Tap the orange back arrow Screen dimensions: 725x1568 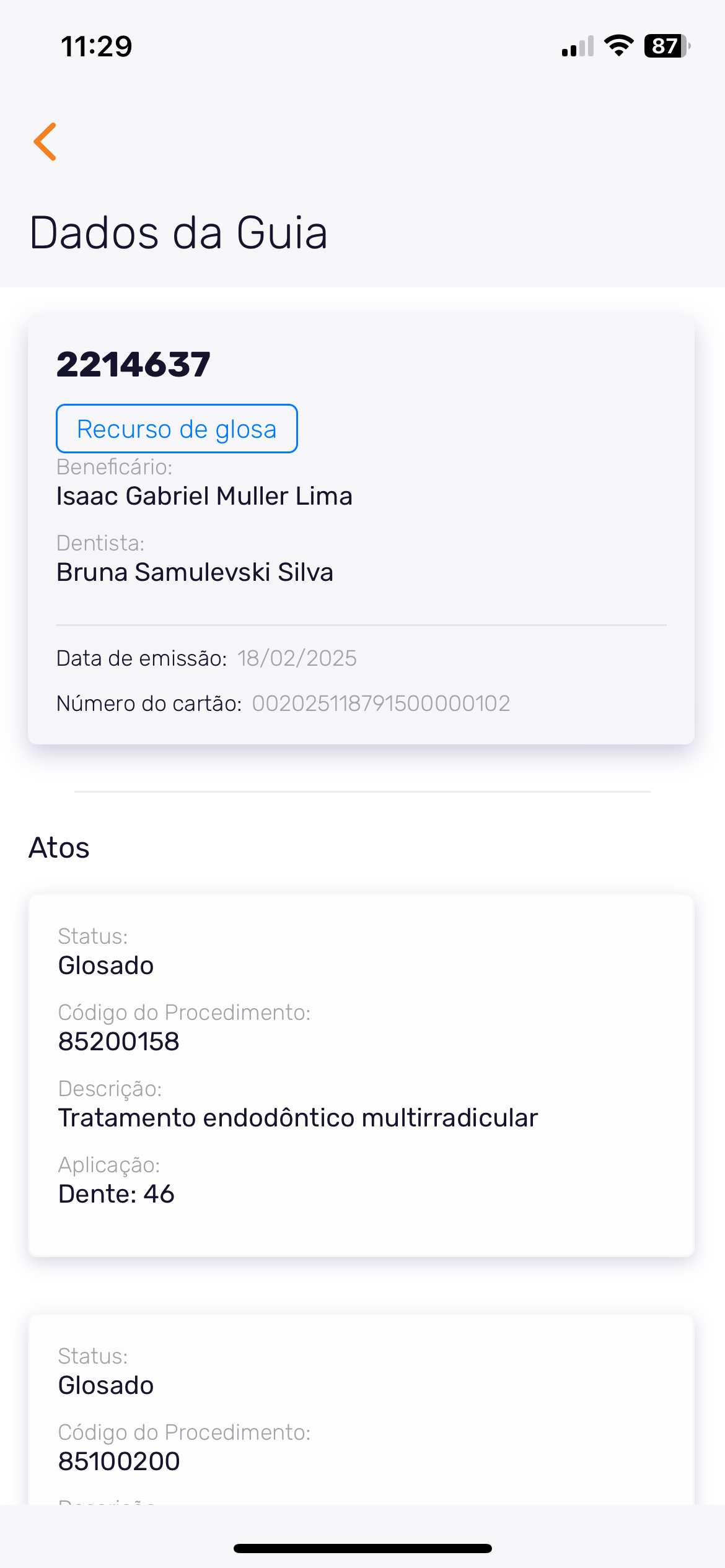(x=45, y=142)
